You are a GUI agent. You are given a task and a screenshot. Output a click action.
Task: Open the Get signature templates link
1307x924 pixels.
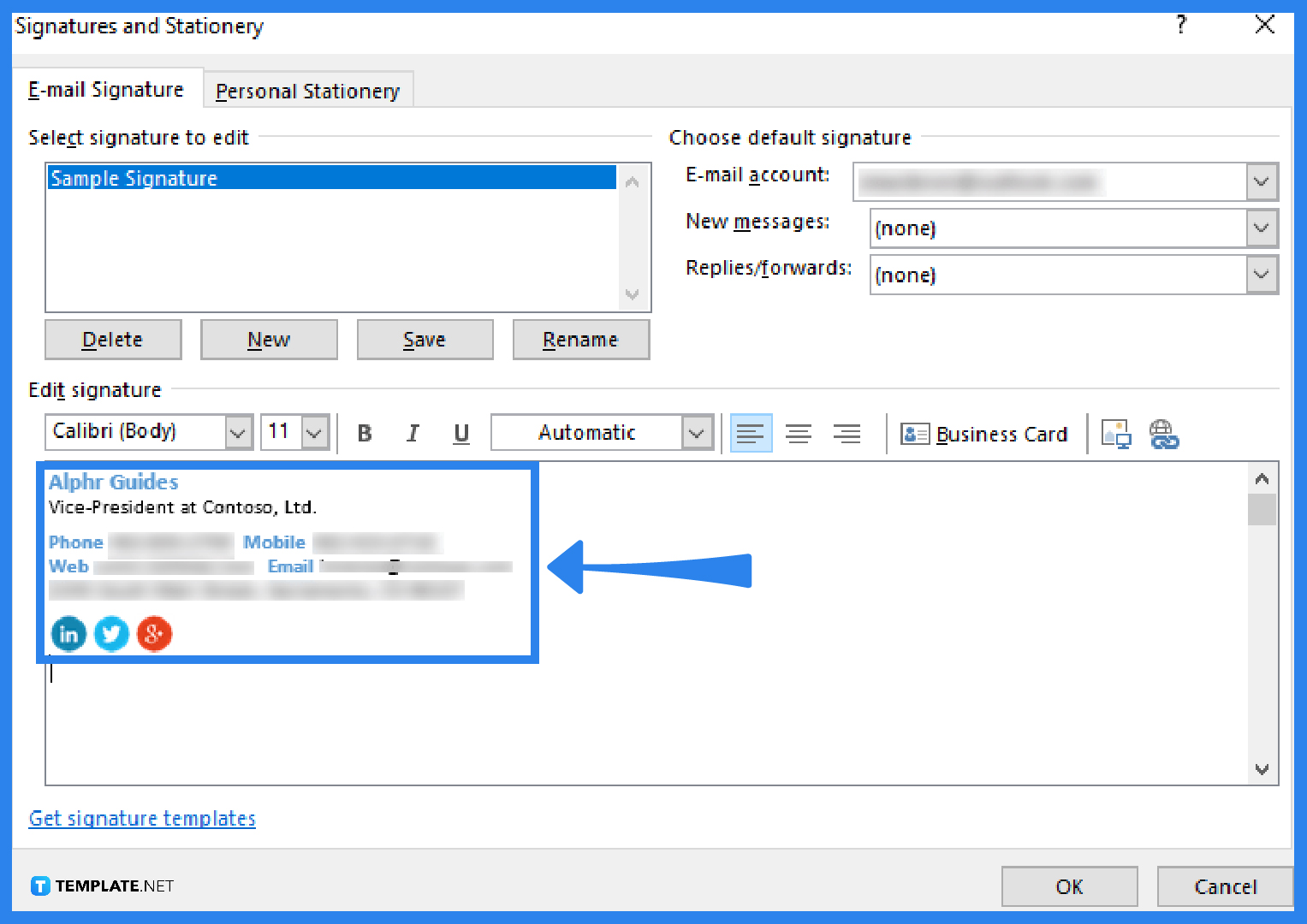point(141,818)
